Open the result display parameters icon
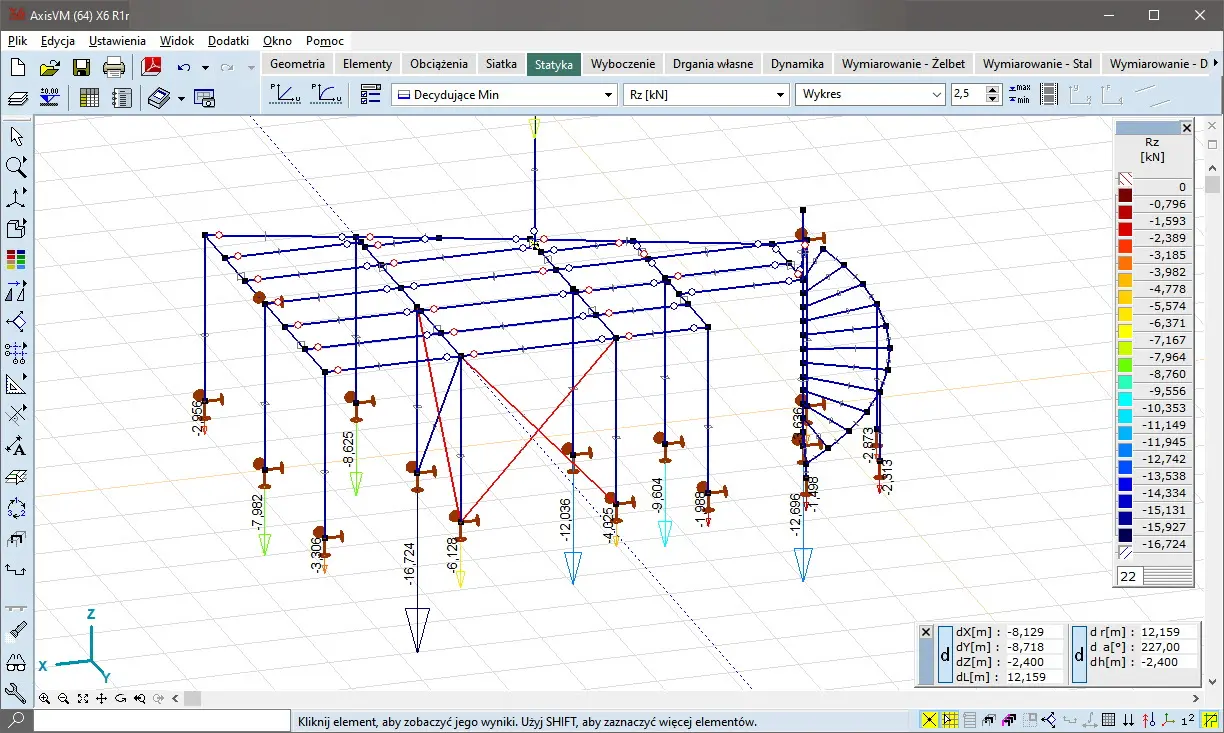 tap(371, 94)
